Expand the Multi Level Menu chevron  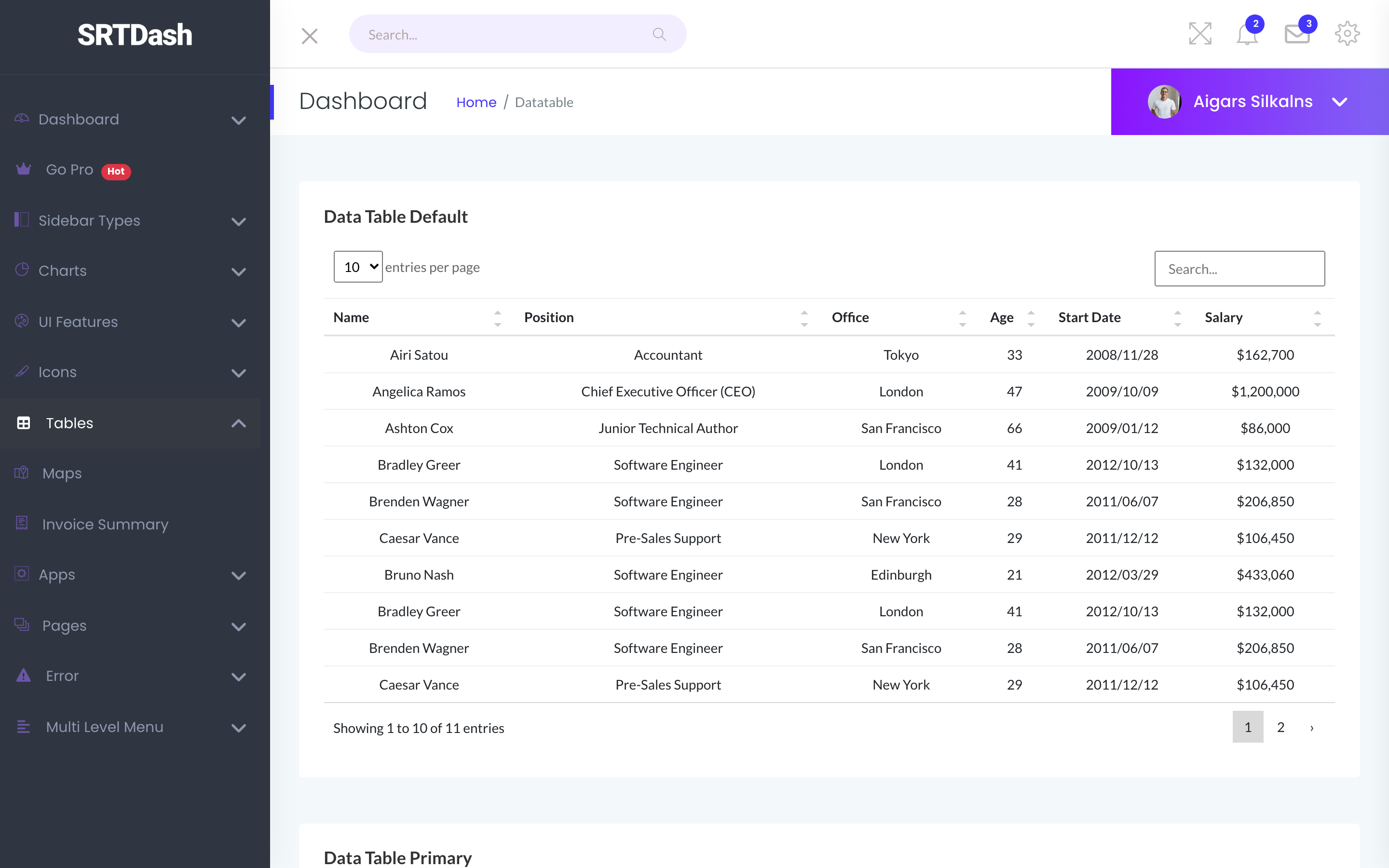(239, 728)
